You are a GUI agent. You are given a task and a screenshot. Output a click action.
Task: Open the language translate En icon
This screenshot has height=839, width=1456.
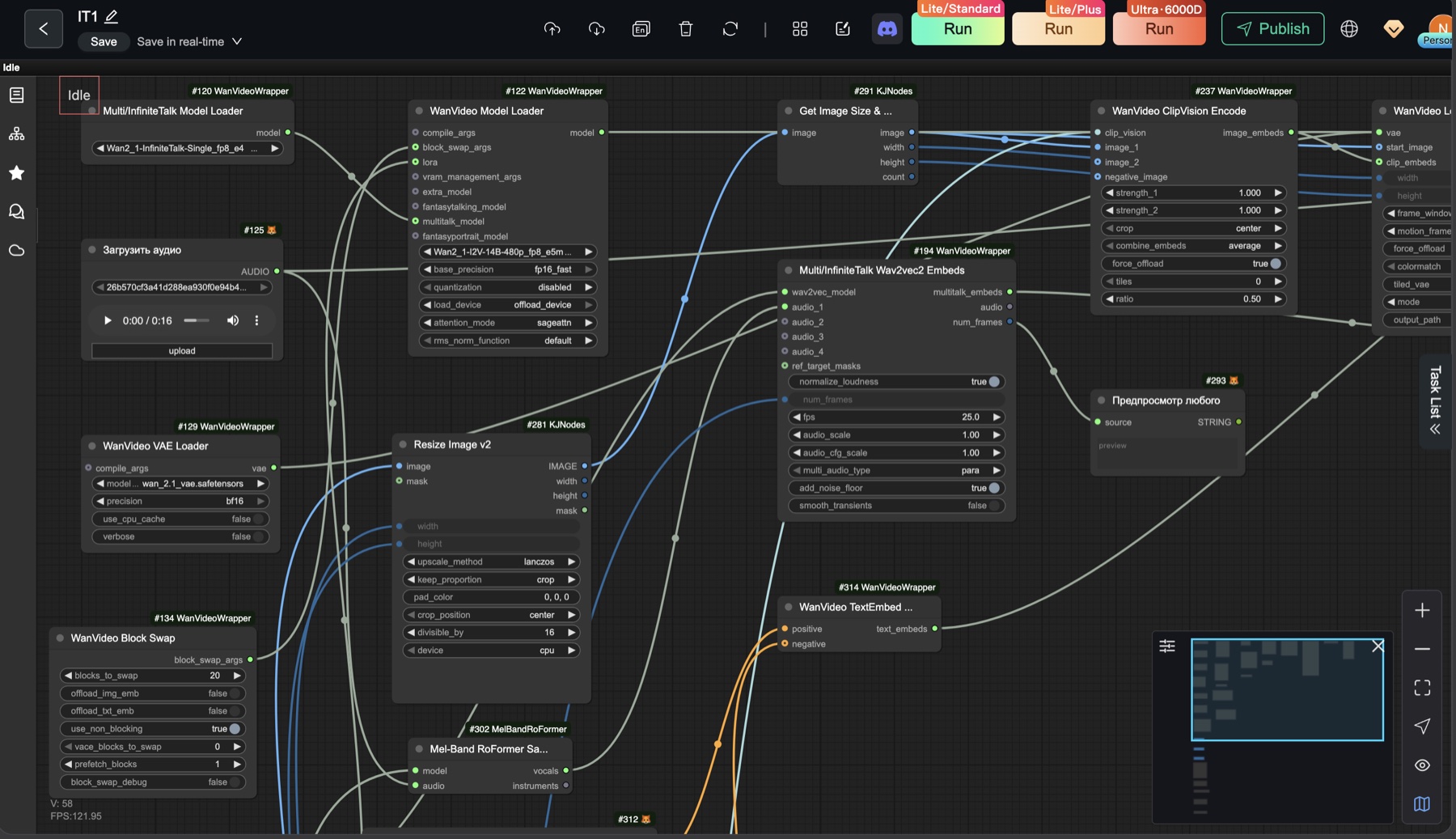pos(641,29)
